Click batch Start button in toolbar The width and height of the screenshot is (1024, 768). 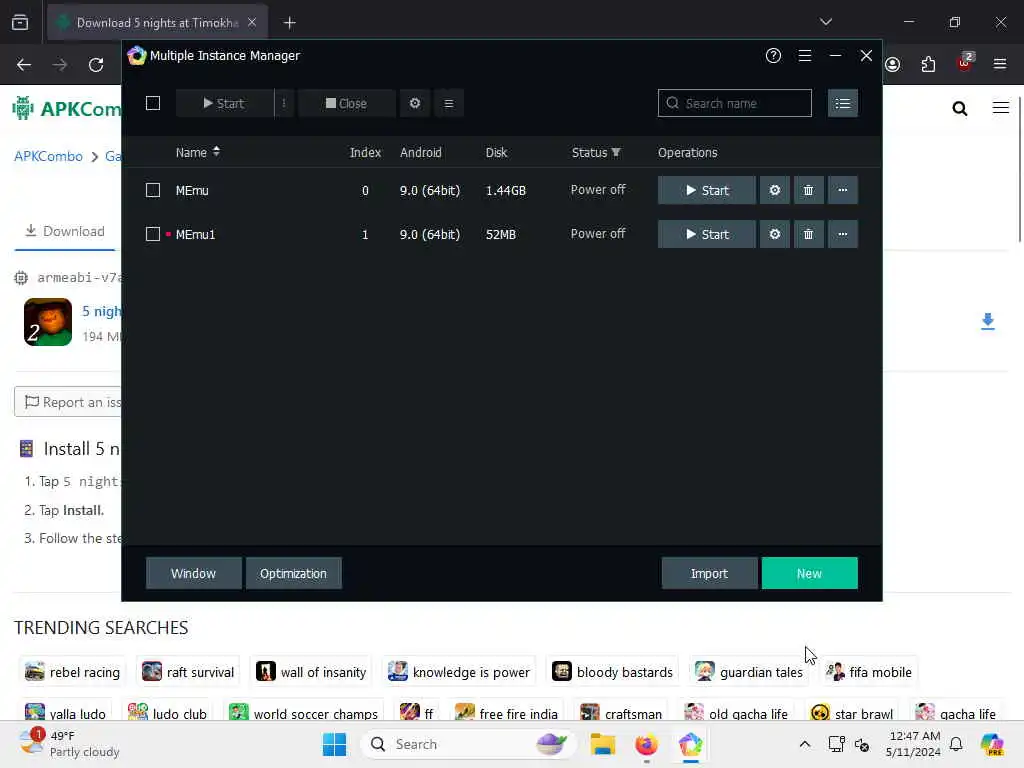(x=225, y=103)
